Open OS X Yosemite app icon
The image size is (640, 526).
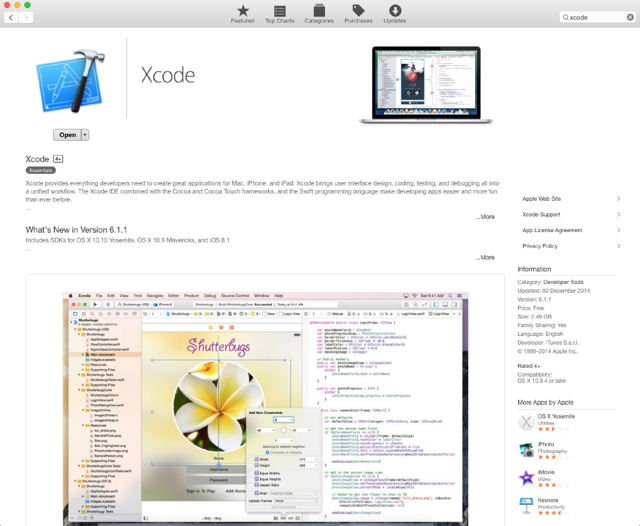[x=526, y=422]
